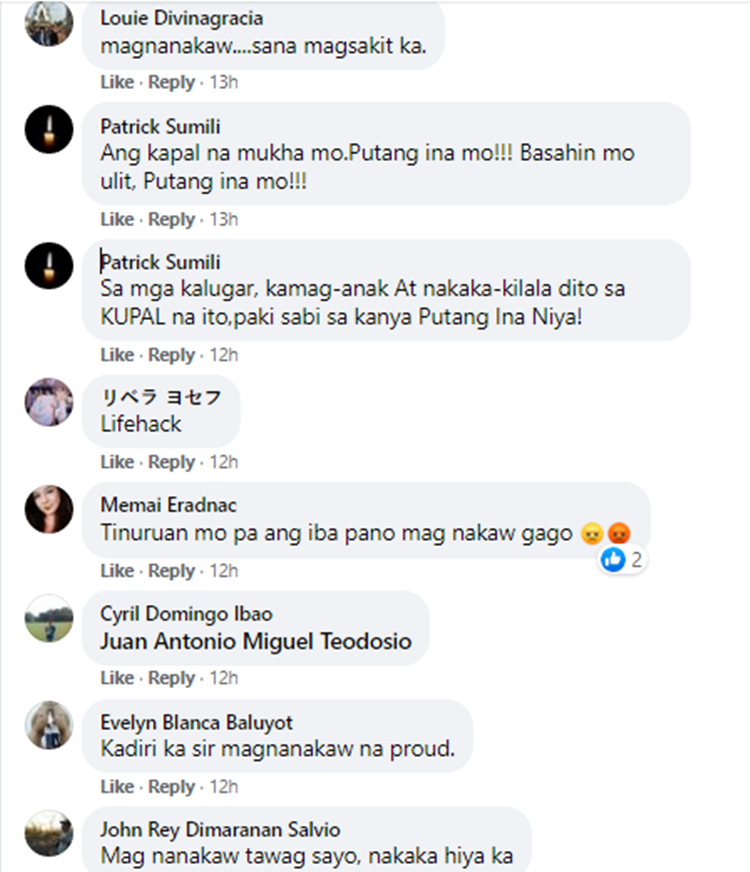
Task: Like Cyril Domingo Ibao's comment
Action: coord(117,678)
